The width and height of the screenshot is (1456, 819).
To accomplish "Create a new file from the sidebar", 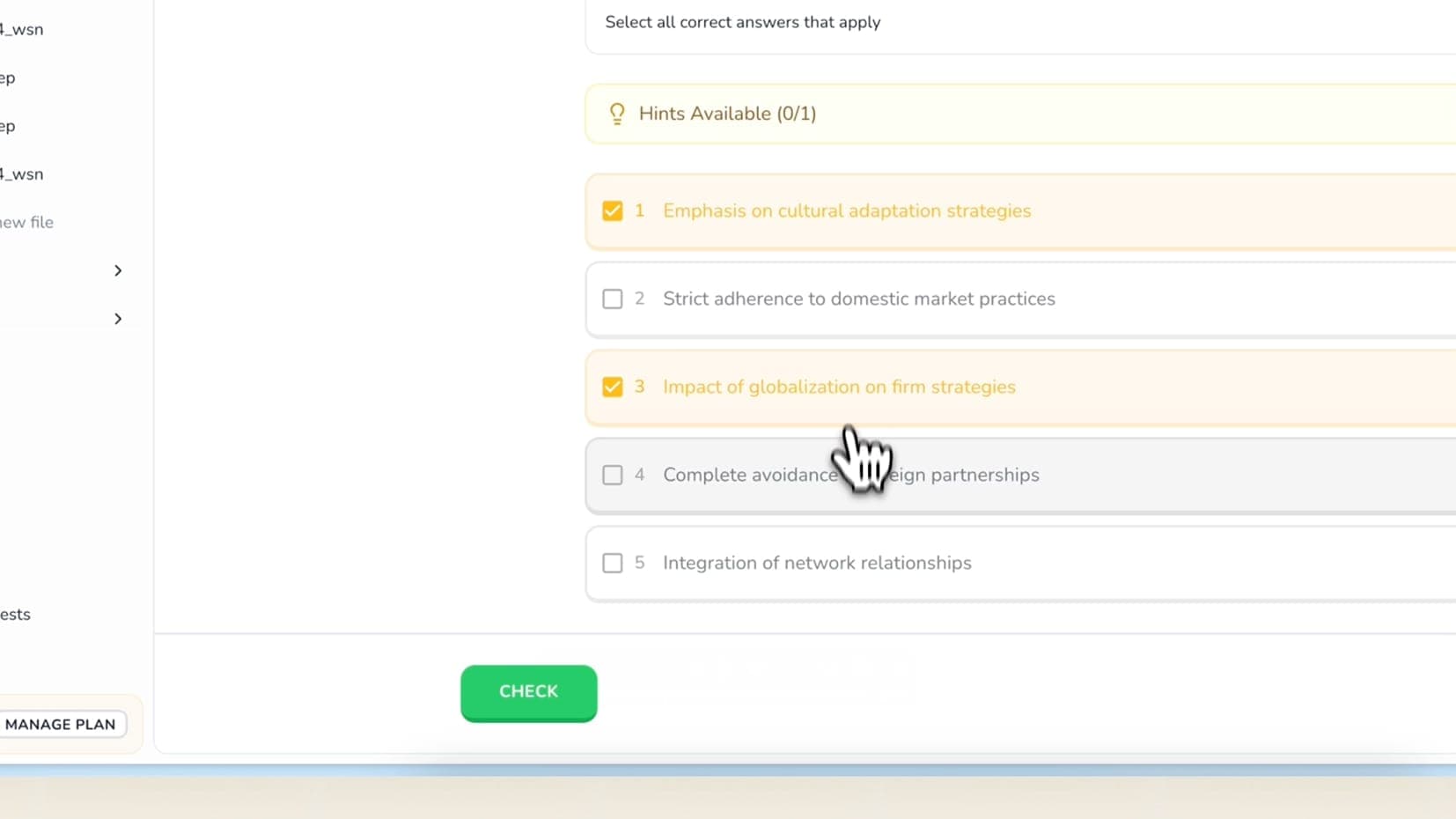I will (x=26, y=222).
